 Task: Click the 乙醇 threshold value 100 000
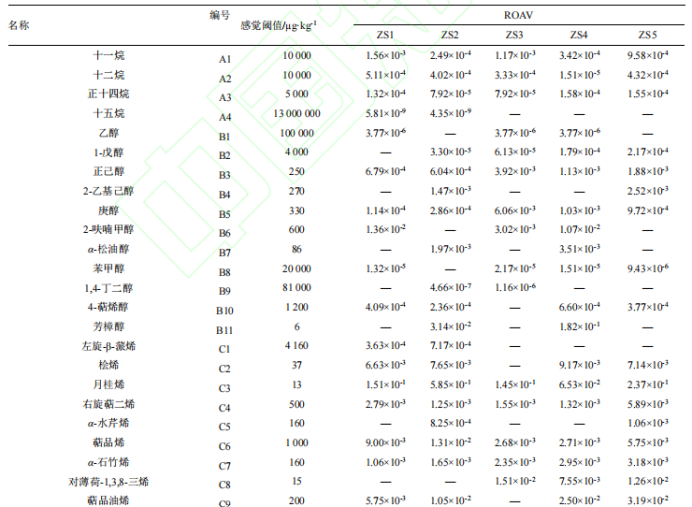point(295,132)
